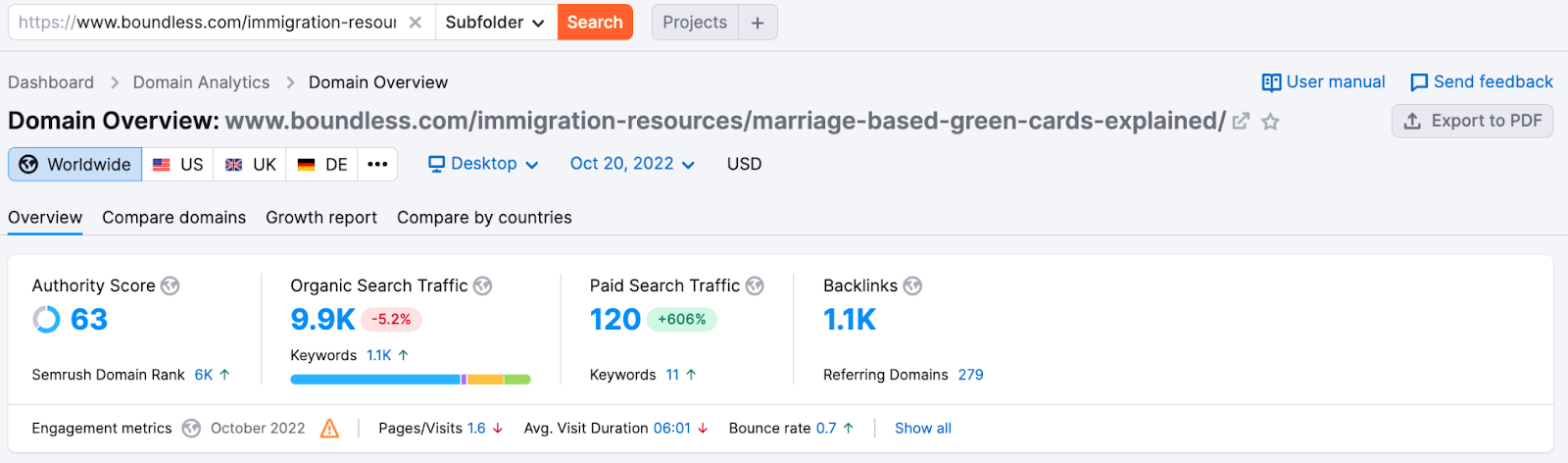Switch the database to US

178,165
